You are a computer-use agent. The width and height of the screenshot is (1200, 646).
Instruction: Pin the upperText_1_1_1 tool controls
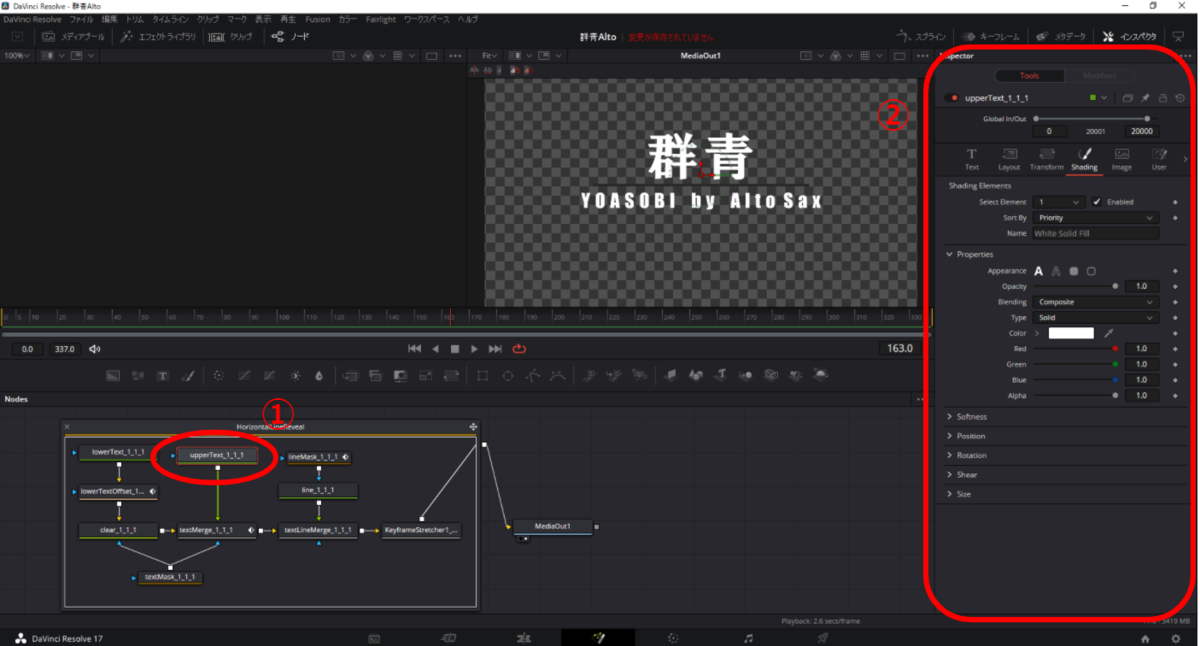(1145, 98)
